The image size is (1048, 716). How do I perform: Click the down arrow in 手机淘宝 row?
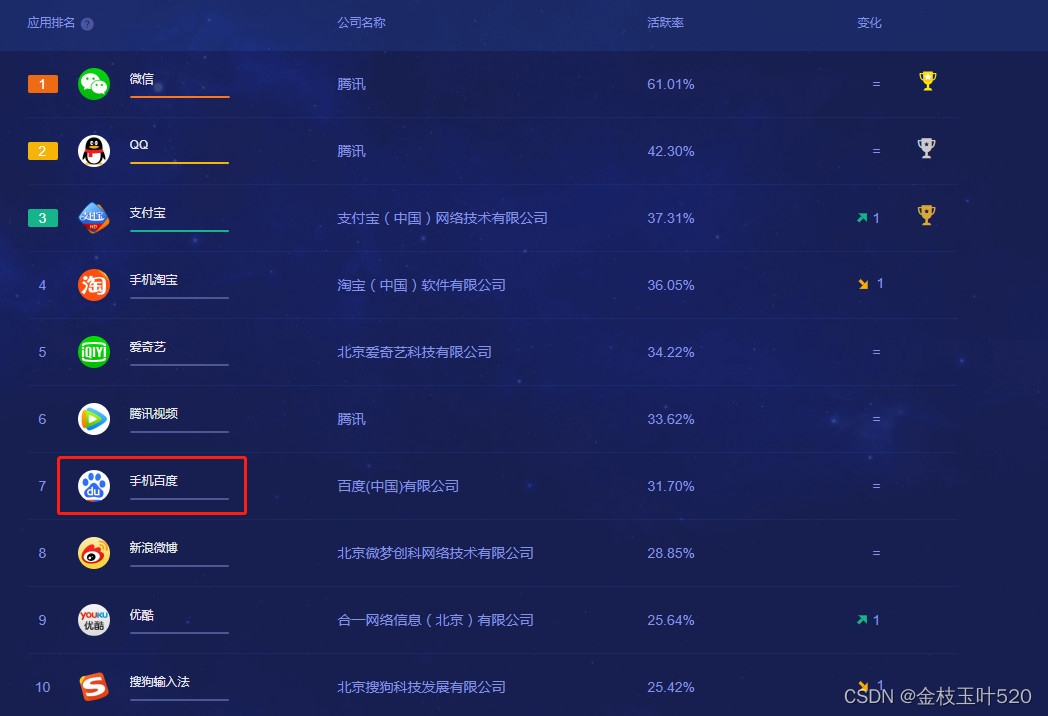point(864,284)
